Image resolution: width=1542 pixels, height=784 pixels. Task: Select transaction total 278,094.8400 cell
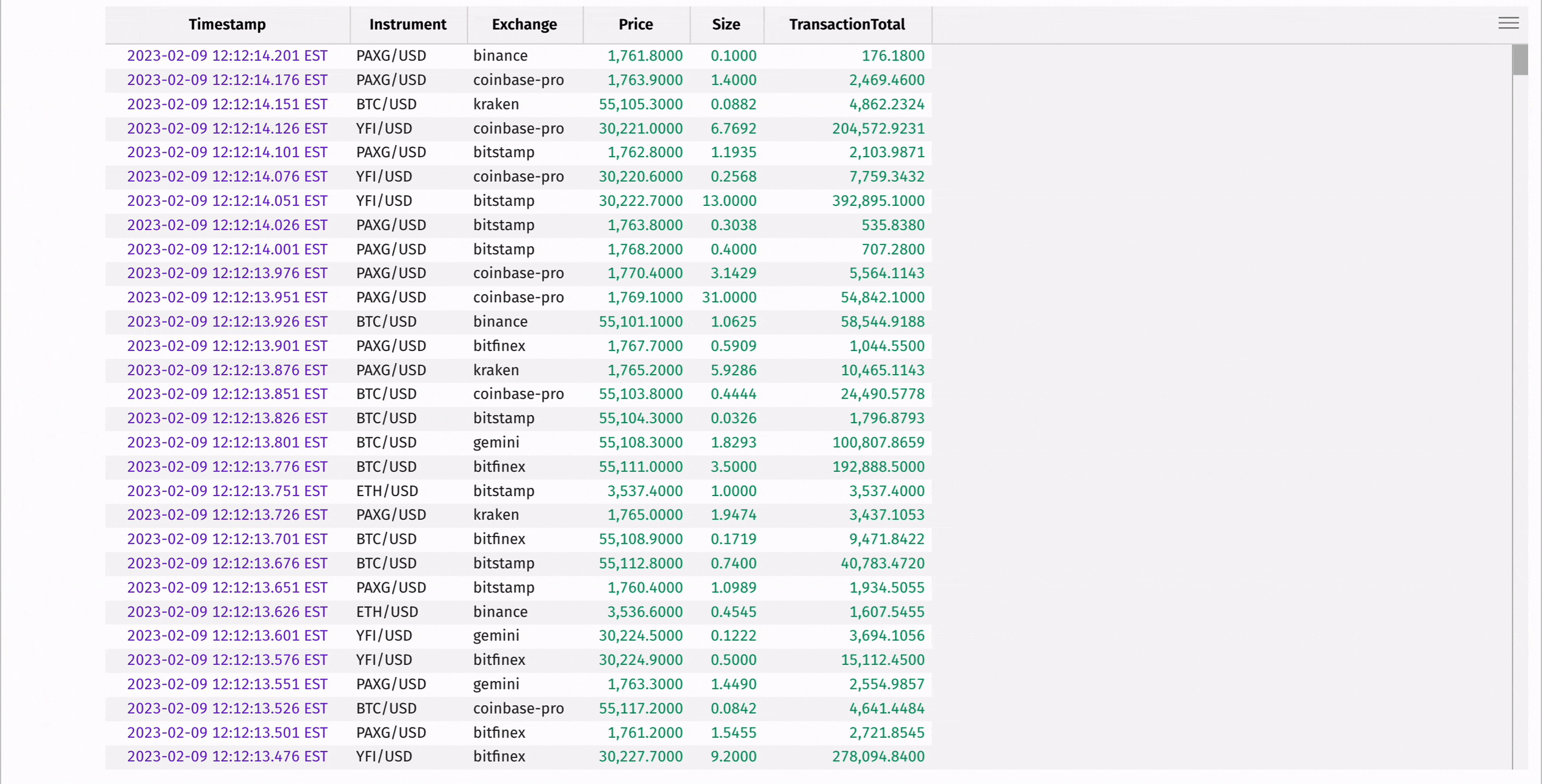pos(878,757)
